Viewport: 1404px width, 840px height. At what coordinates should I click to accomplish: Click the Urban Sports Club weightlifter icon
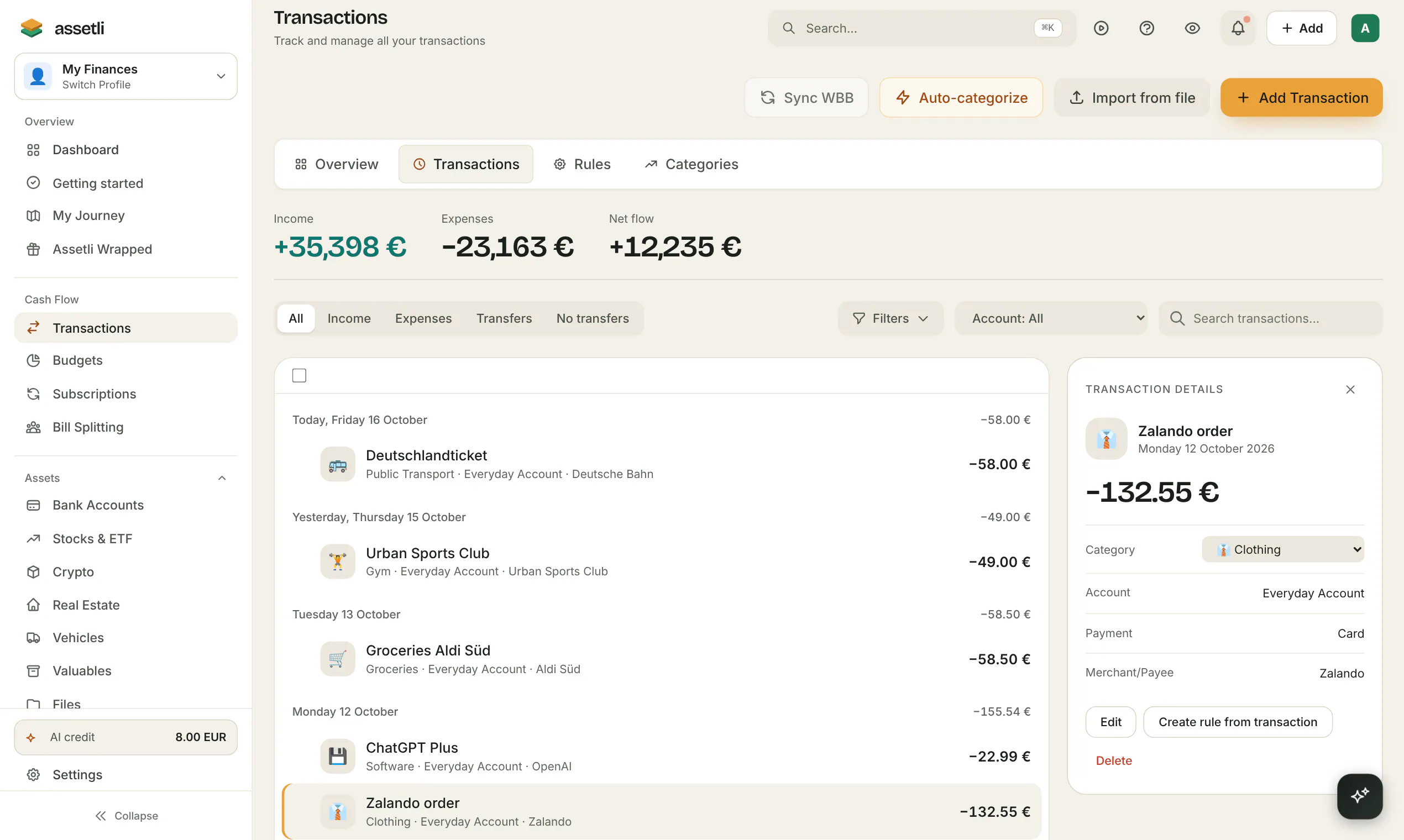337,561
